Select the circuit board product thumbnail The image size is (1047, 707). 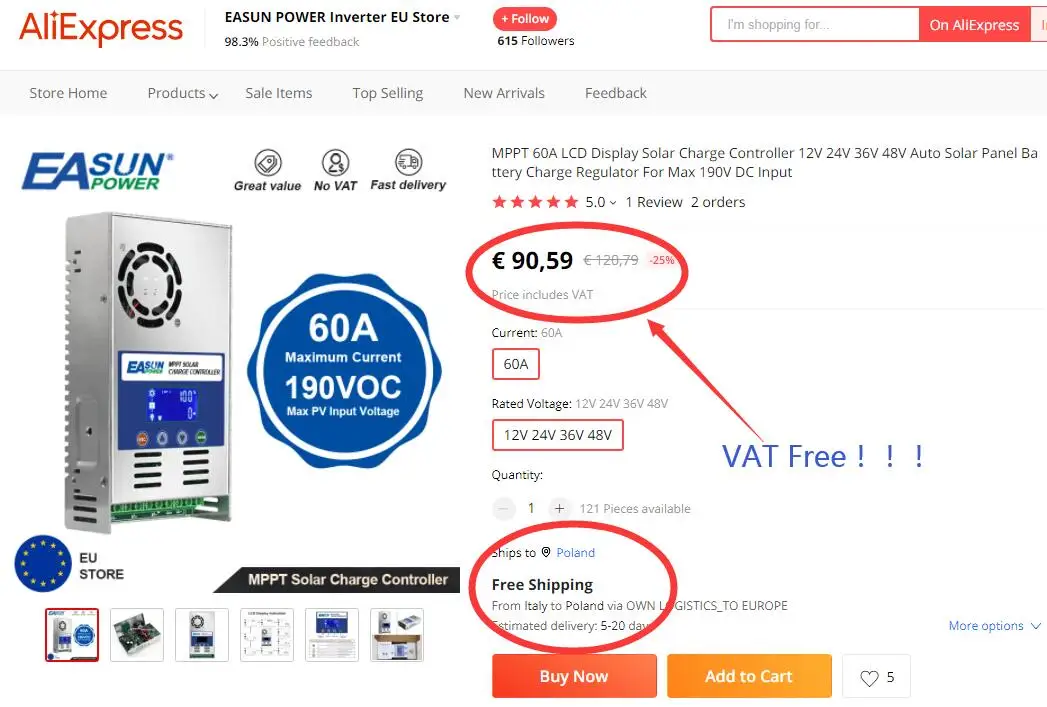[137, 635]
